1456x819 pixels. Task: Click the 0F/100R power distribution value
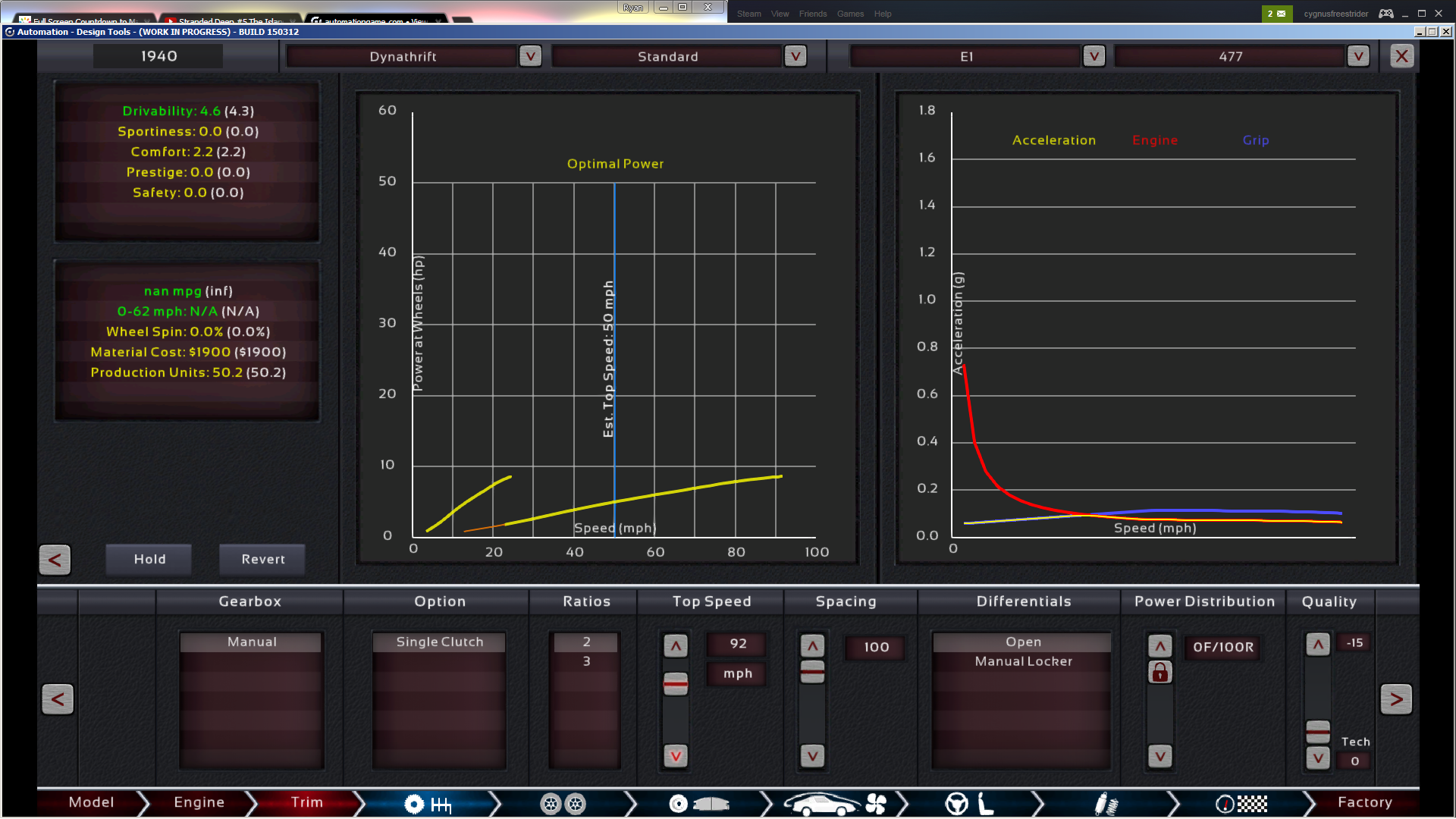coord(1223,647)
